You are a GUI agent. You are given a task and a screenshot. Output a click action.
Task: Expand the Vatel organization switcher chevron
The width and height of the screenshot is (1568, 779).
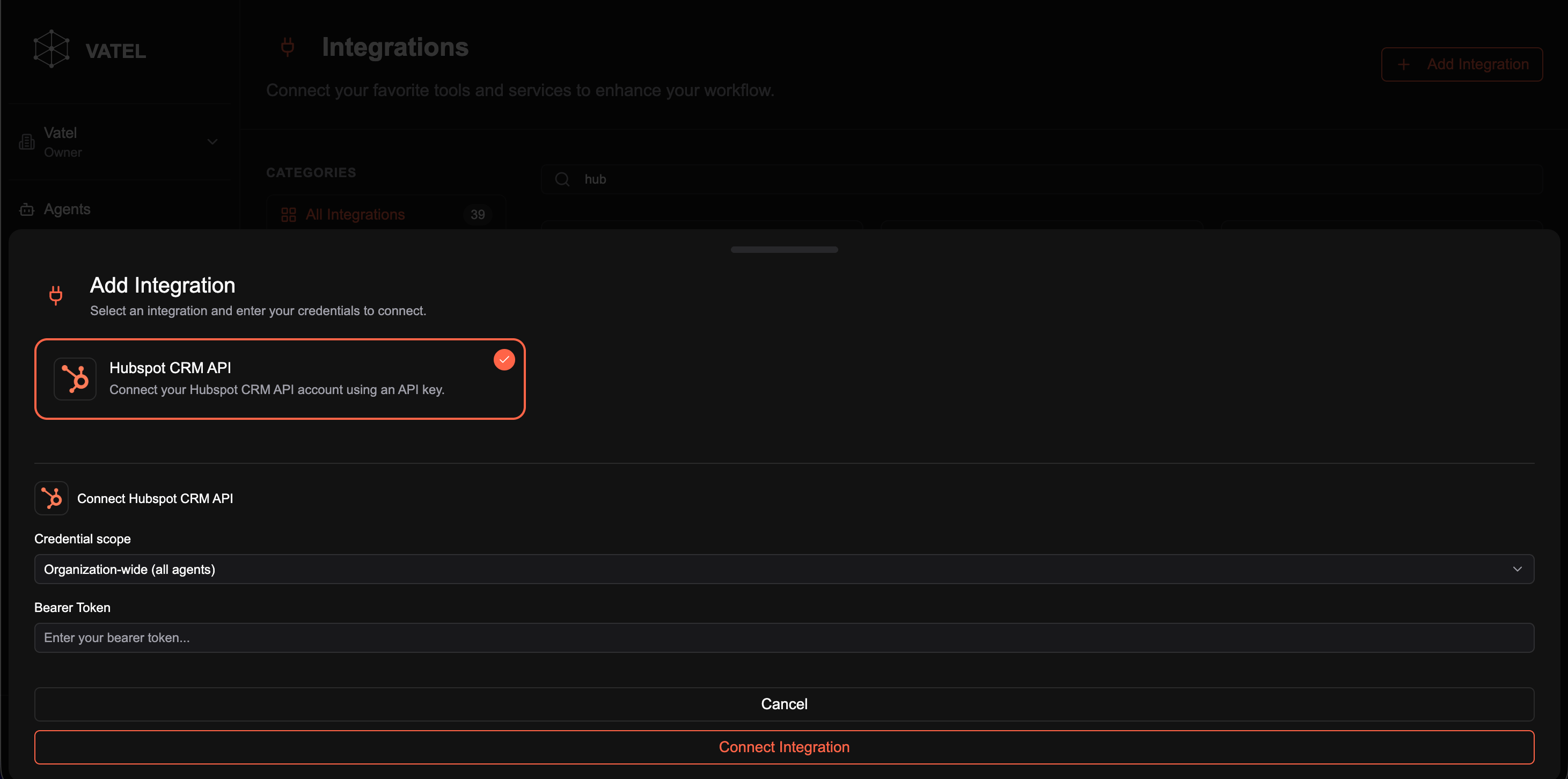click(213, 142)
